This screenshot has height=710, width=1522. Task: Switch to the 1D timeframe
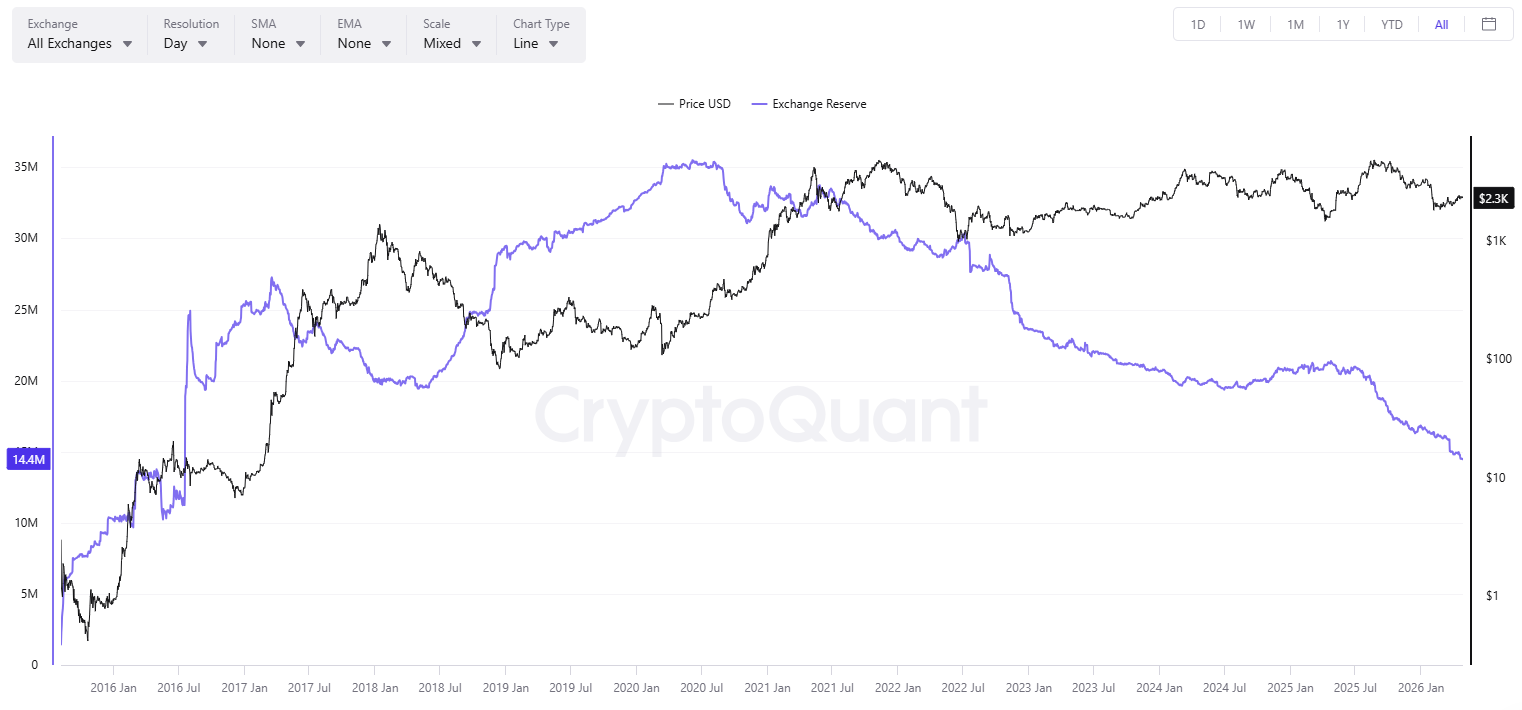pos(1197,24)
